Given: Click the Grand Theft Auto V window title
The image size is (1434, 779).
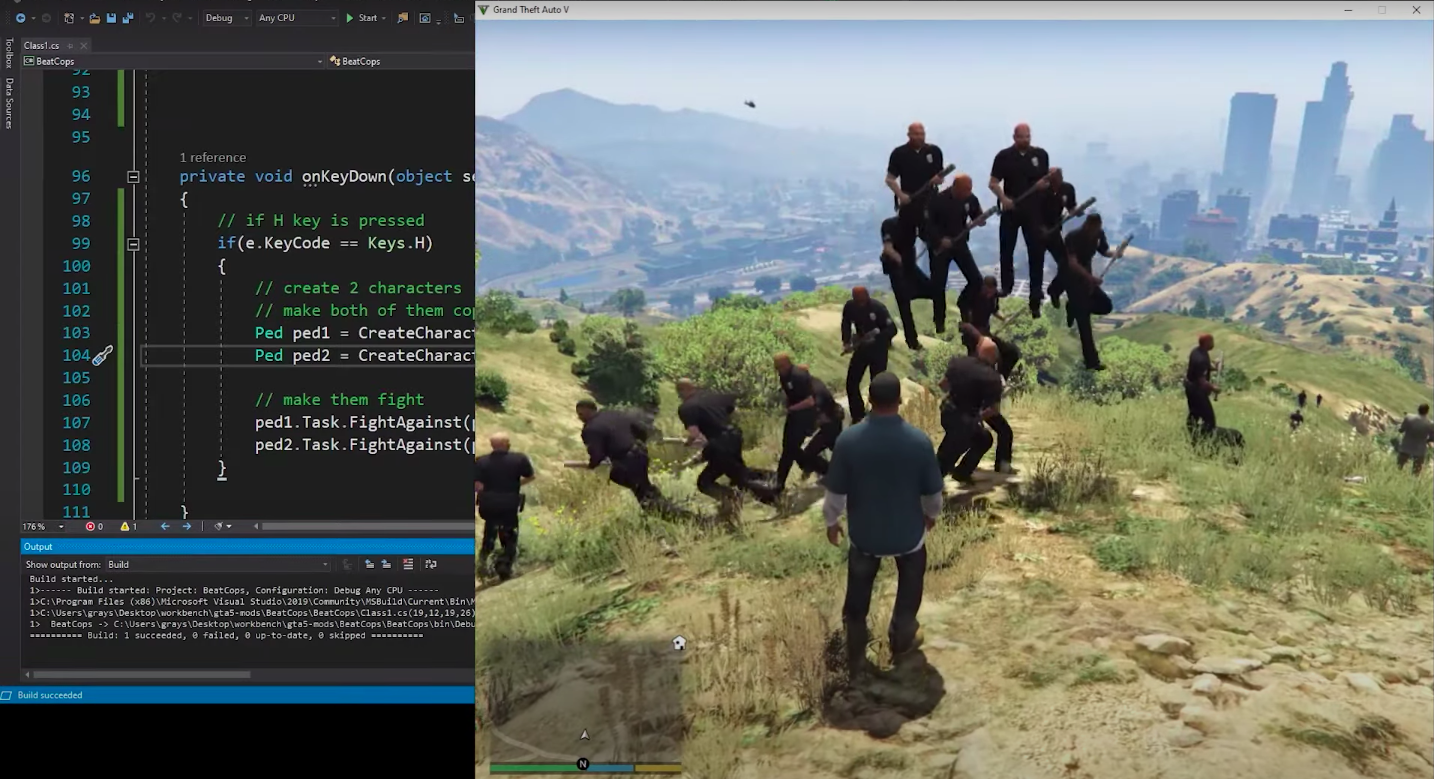Looking at the screenshot, I should [531, 10].
